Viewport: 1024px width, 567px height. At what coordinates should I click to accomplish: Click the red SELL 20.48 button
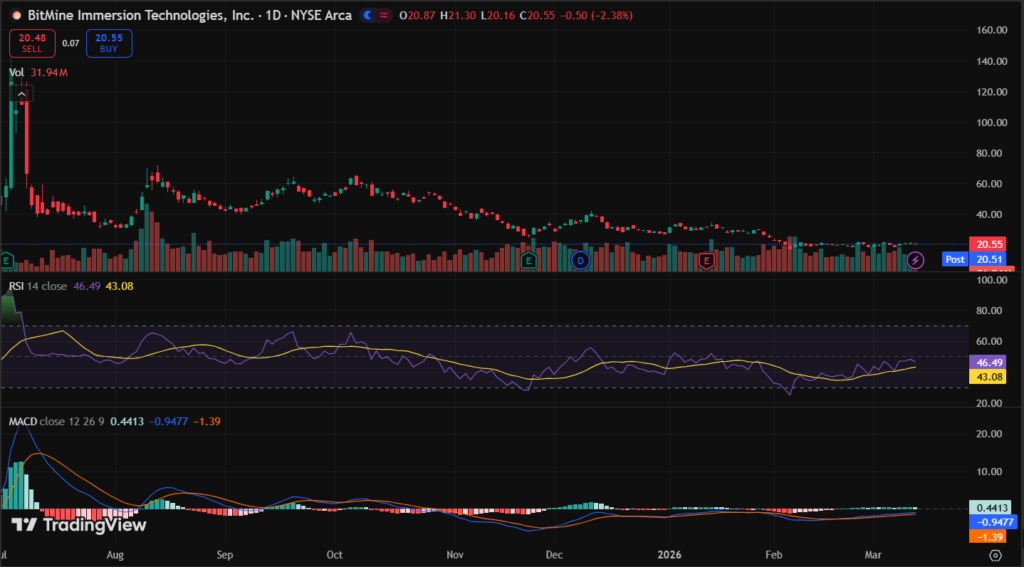(x=33, y=43)
